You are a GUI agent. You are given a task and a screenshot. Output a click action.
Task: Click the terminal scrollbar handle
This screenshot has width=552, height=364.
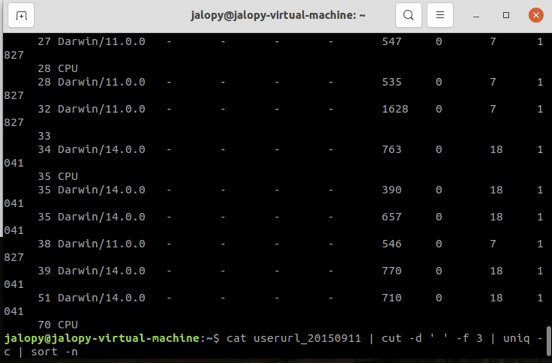click(548, 341)
